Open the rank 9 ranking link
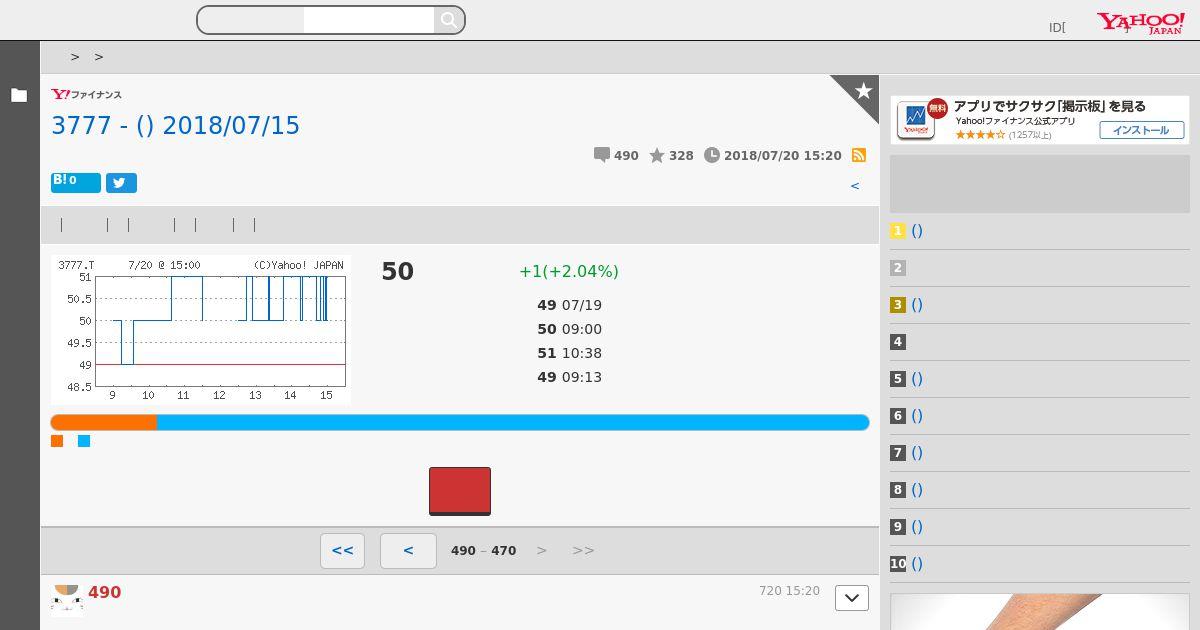This screenshot has width=1200, height=630. coord(917,527)
